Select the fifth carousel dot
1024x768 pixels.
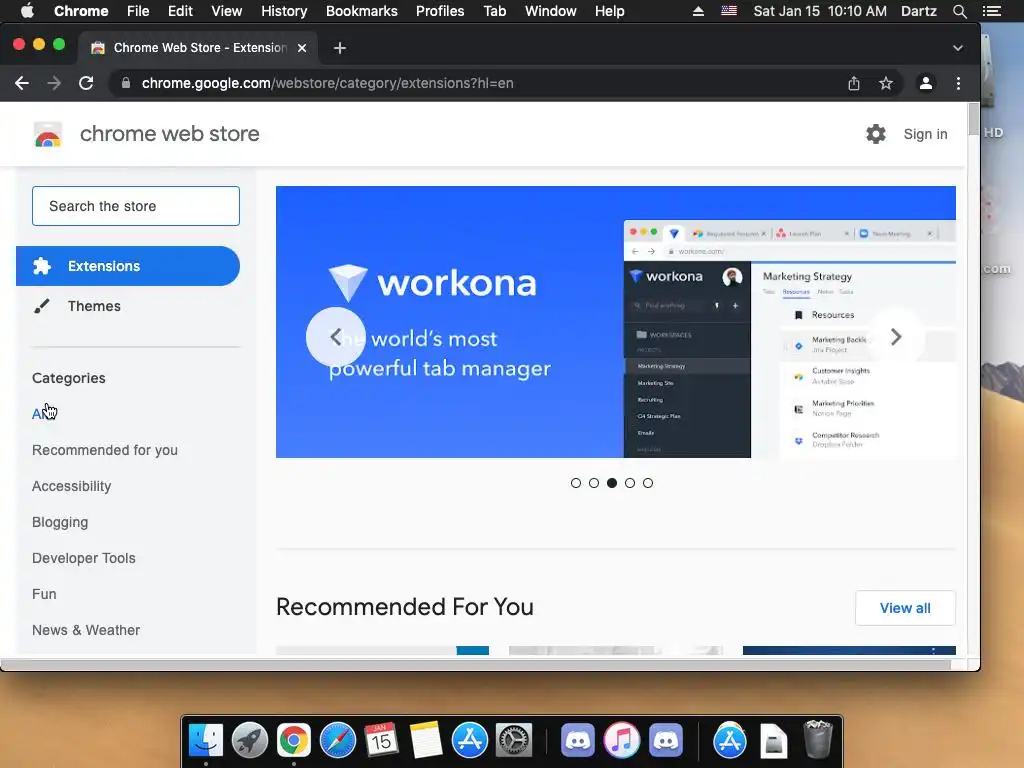coord(648,483)
